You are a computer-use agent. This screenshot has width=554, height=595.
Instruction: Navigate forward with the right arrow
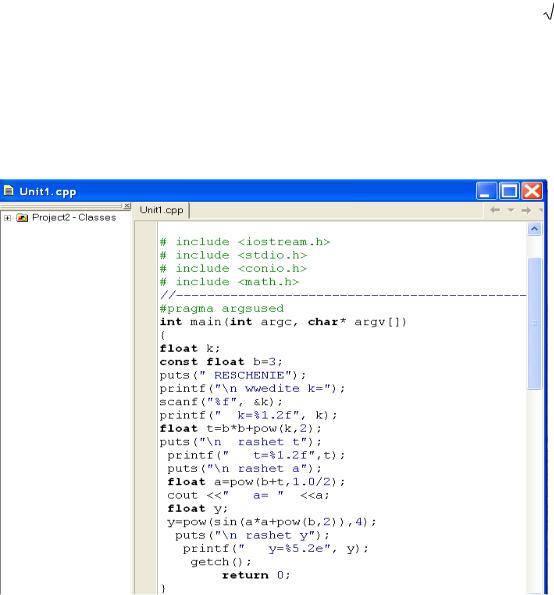526,210
